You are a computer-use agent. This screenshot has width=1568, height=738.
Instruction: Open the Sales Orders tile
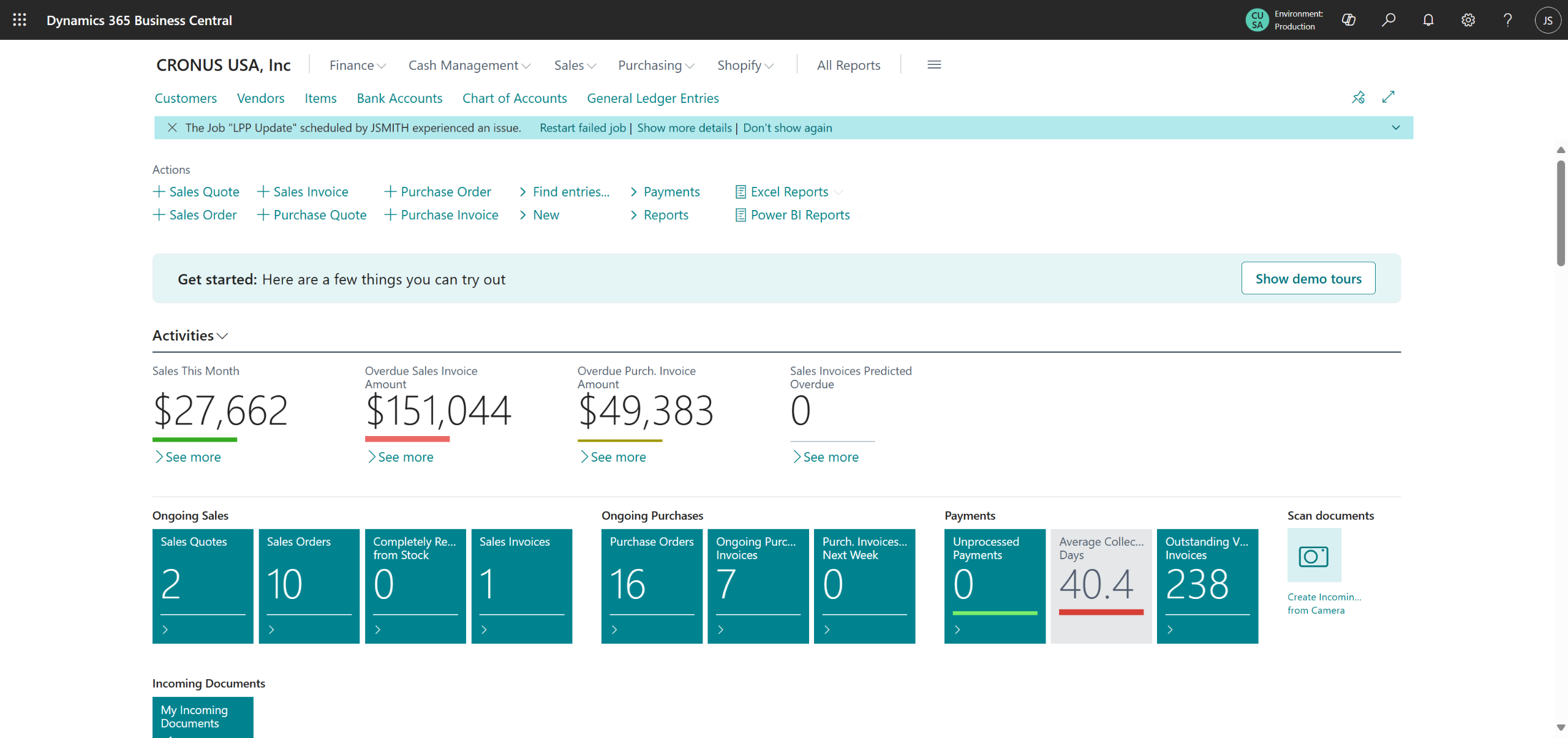tap(309, 585)
